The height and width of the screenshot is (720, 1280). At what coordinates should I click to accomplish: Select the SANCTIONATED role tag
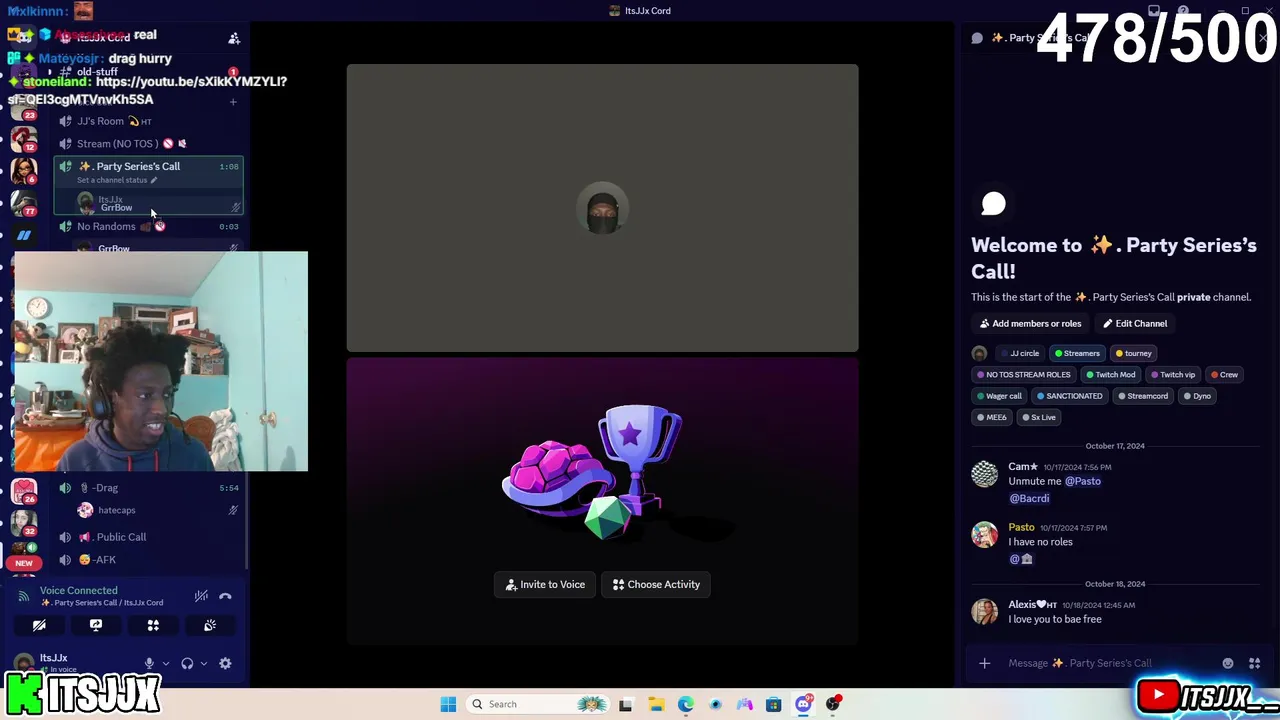tap(1069, 396)
